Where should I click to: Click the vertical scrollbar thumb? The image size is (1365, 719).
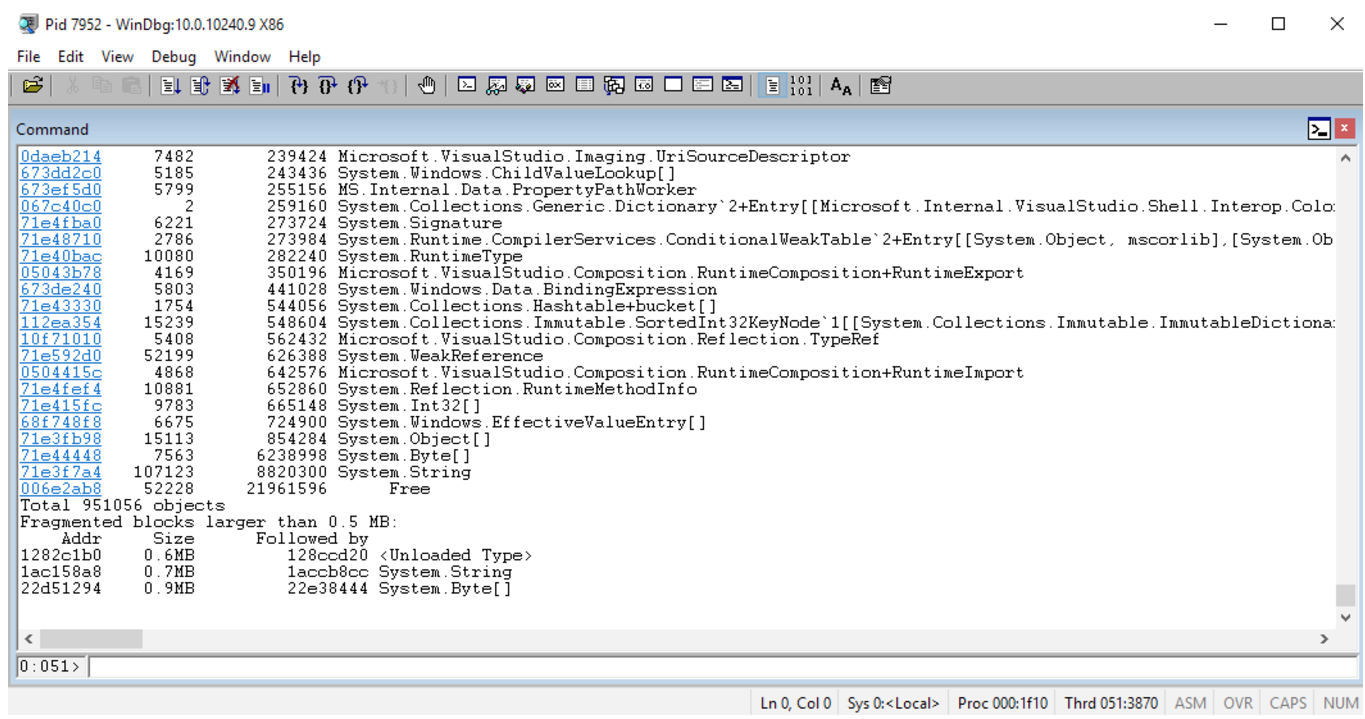(1345, 594)
